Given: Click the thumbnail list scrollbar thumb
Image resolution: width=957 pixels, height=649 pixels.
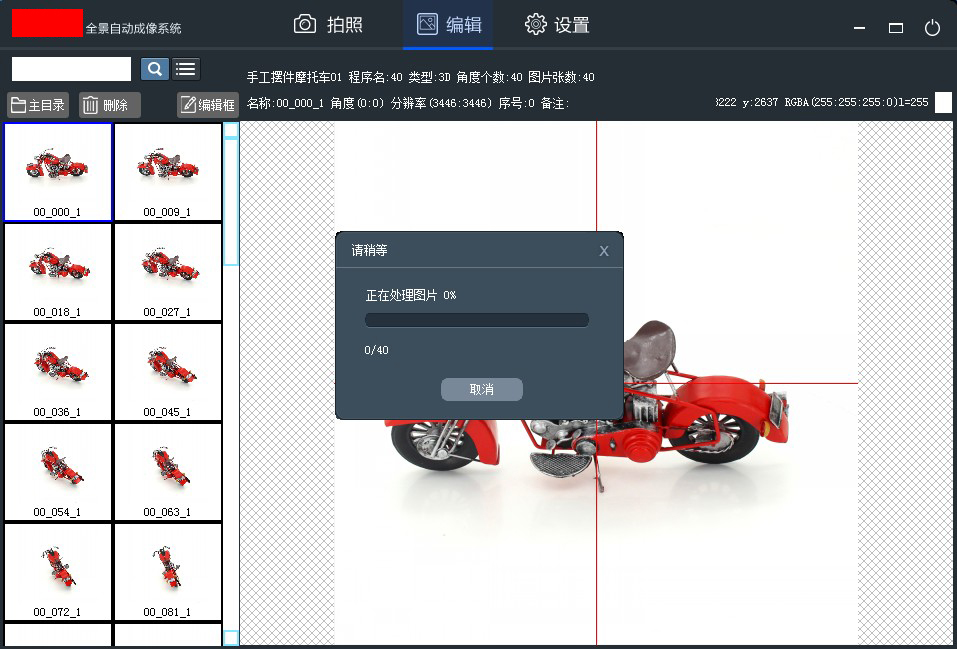Looking at the screenshot, I should 231,201.
